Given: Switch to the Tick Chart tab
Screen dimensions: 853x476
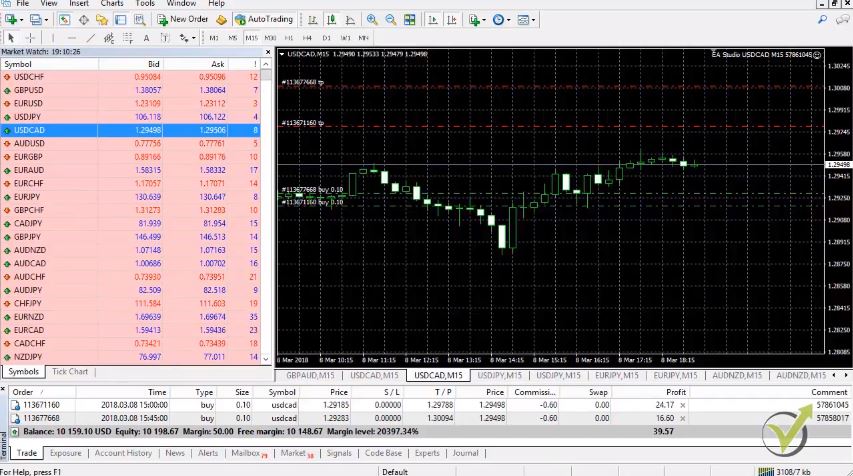Looking at the screenshot, I should (70, 372).
